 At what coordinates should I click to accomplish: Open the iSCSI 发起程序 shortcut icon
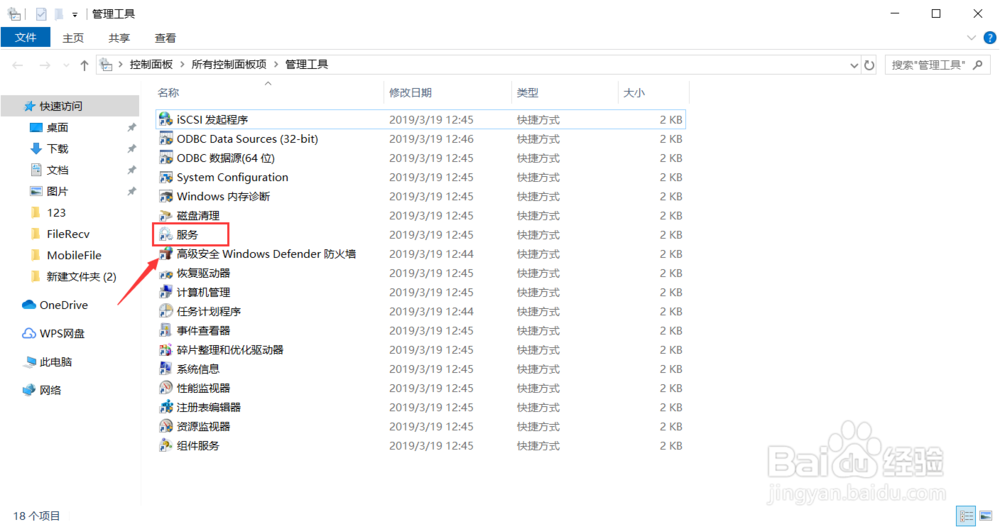[x=166, y=119]
